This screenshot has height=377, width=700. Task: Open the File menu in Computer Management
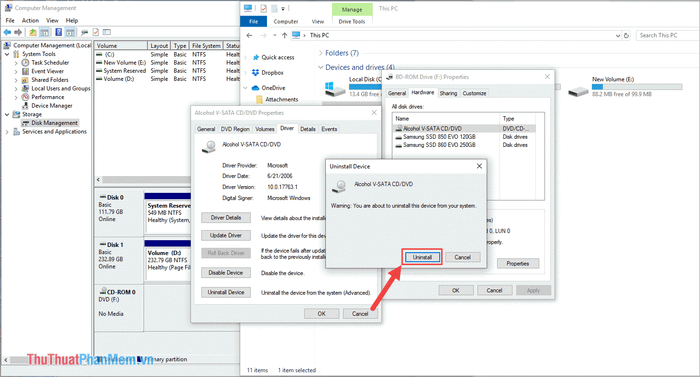click(10, 21)
